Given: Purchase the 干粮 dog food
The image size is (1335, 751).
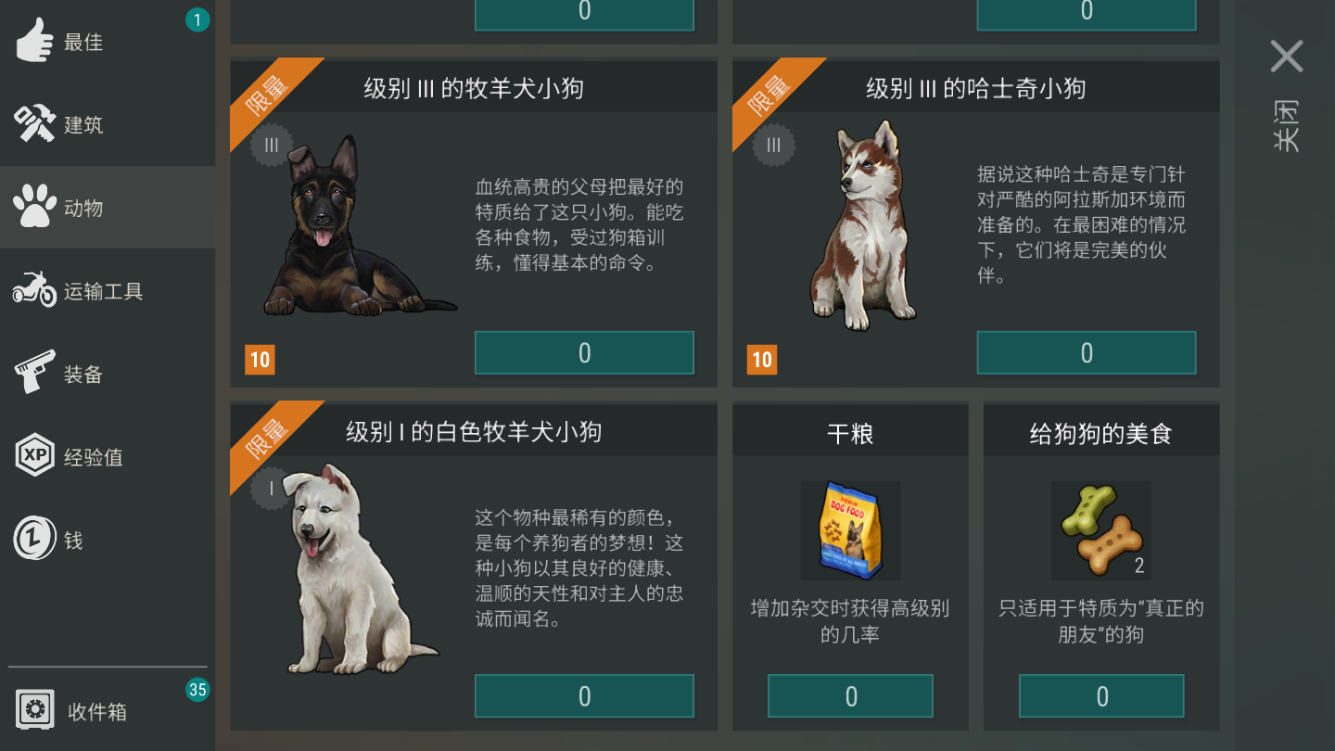Looking at the screenshot, I should pos(850,696).
